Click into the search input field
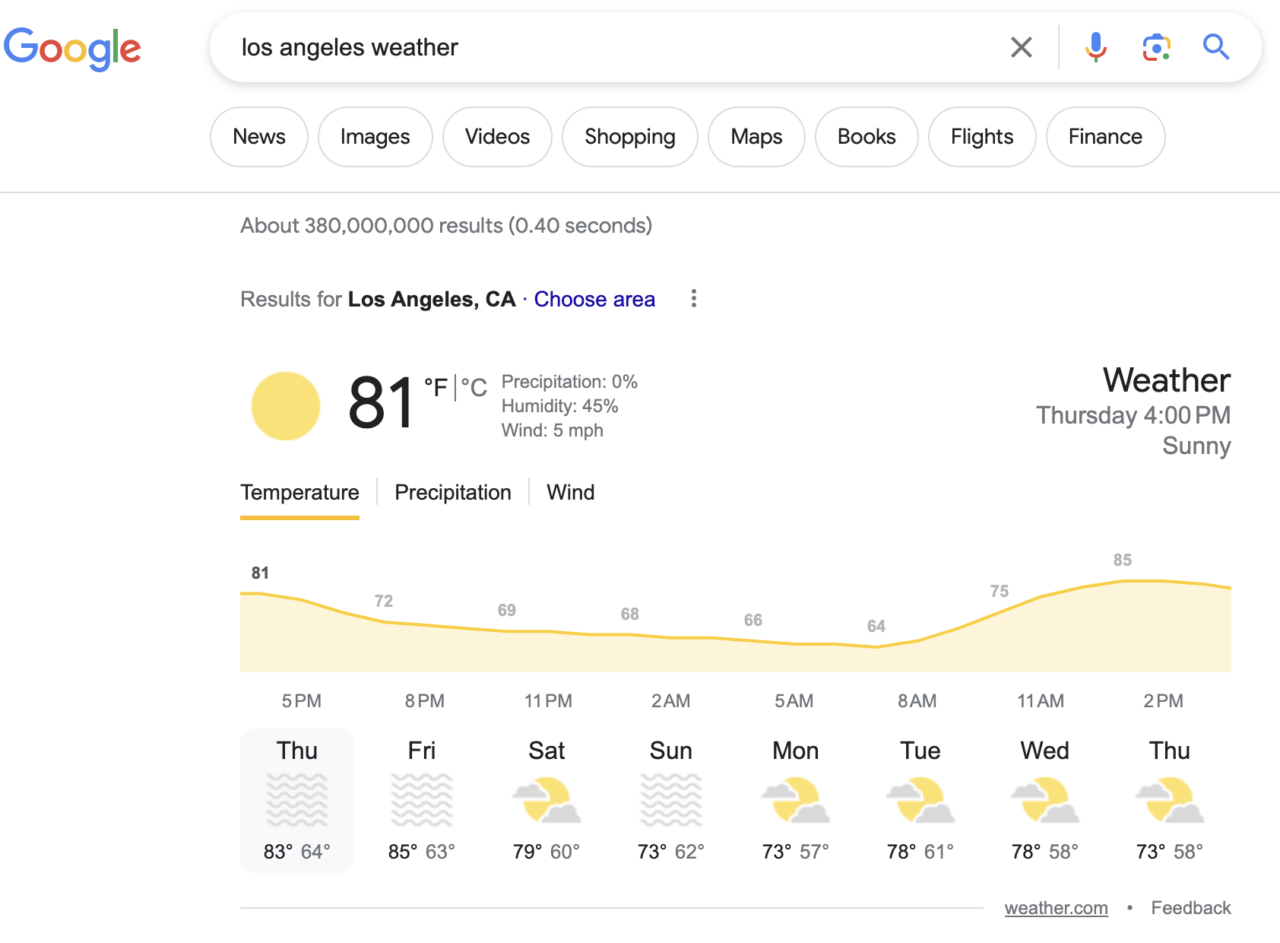This screenshot has width=1280, height=943. [x=600, y=47]
